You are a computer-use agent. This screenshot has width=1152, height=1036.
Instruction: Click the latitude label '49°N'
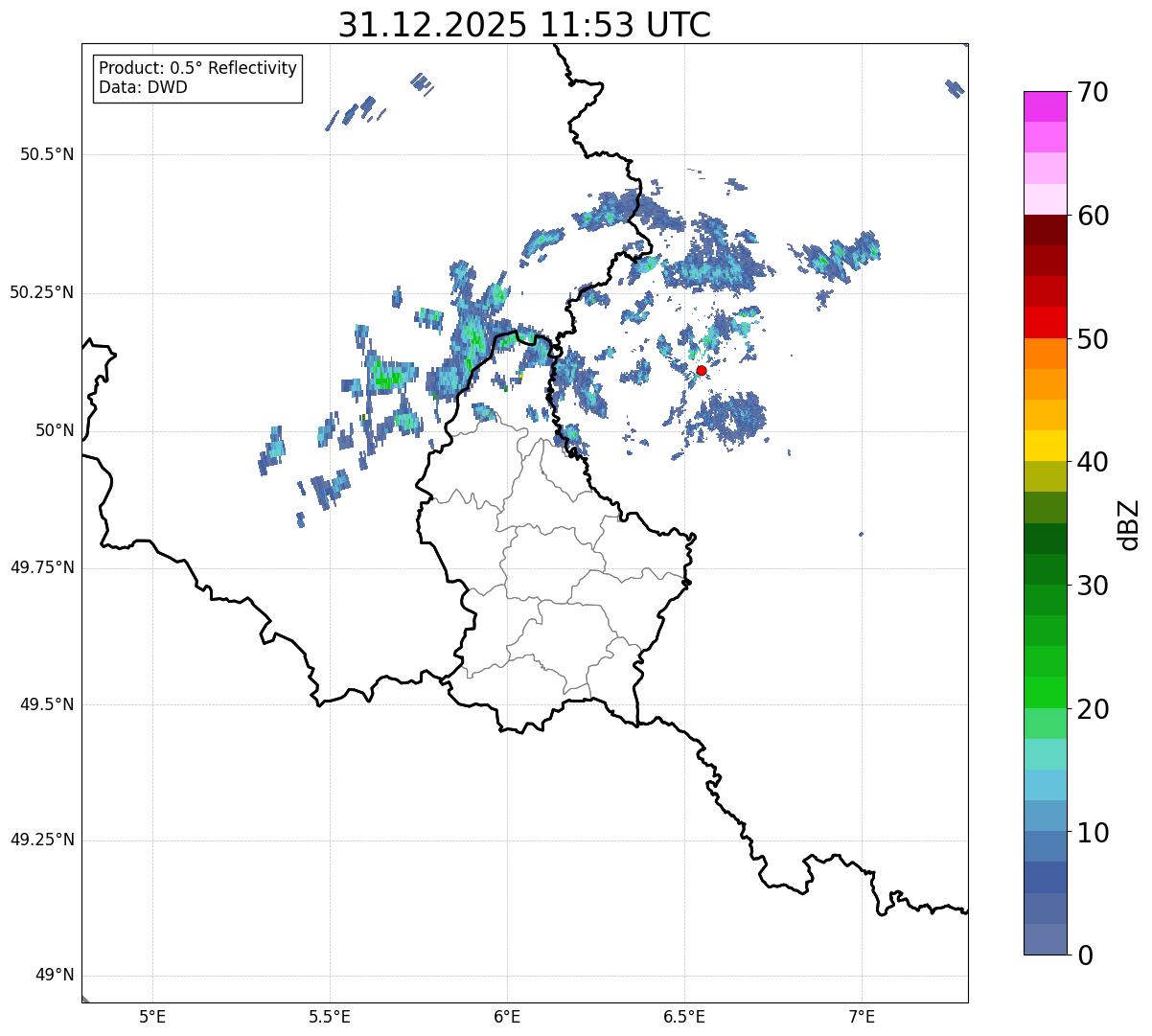click(55, 976)
